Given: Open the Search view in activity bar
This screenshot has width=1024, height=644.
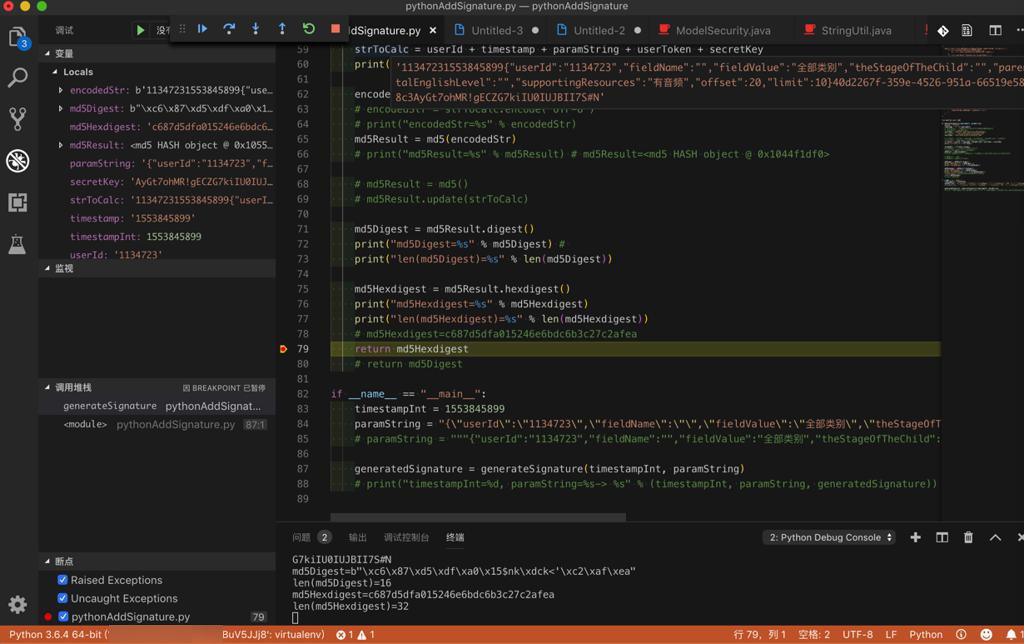Looking at the screenshot, I should click(18, 78).
